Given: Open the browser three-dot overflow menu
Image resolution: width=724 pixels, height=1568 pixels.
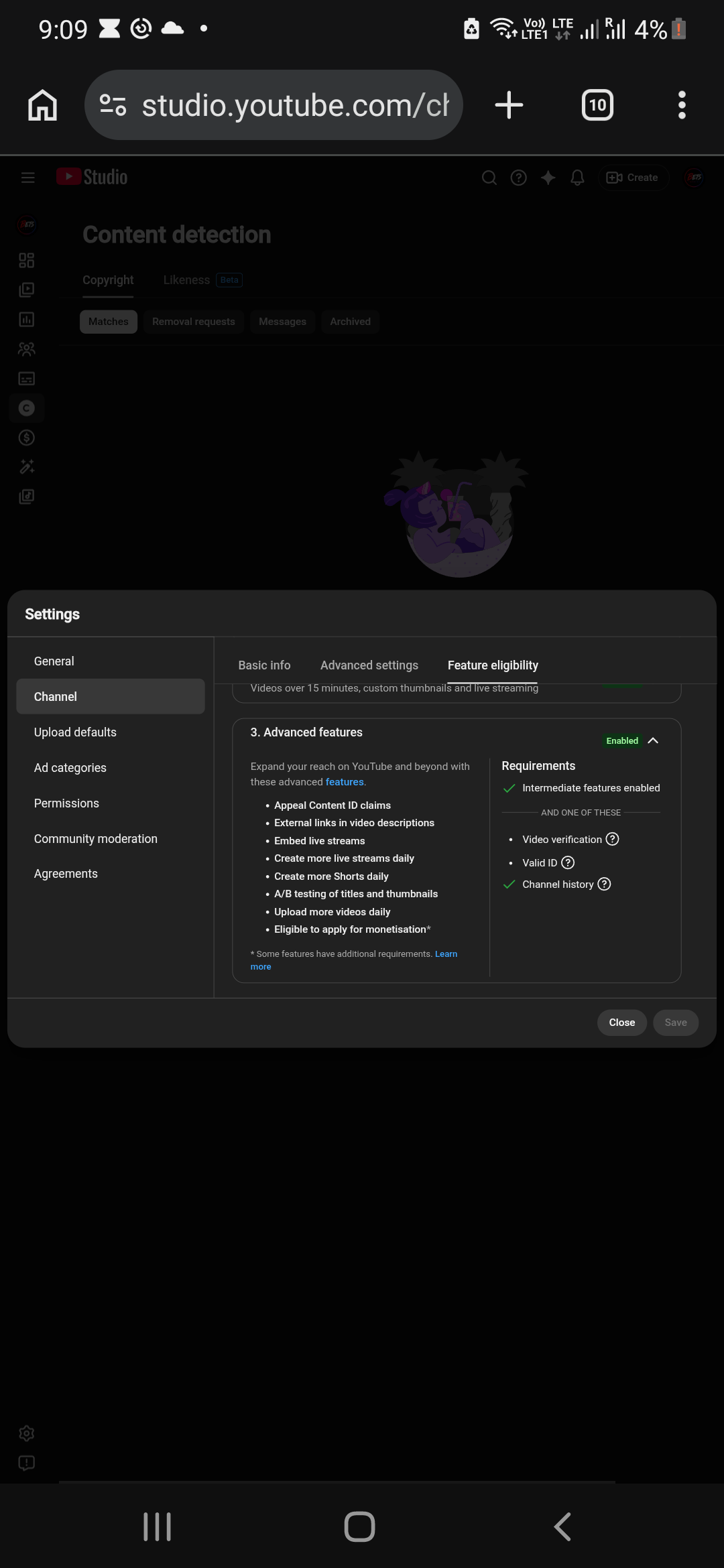Looking at the screenshot, I should [682, 105].
